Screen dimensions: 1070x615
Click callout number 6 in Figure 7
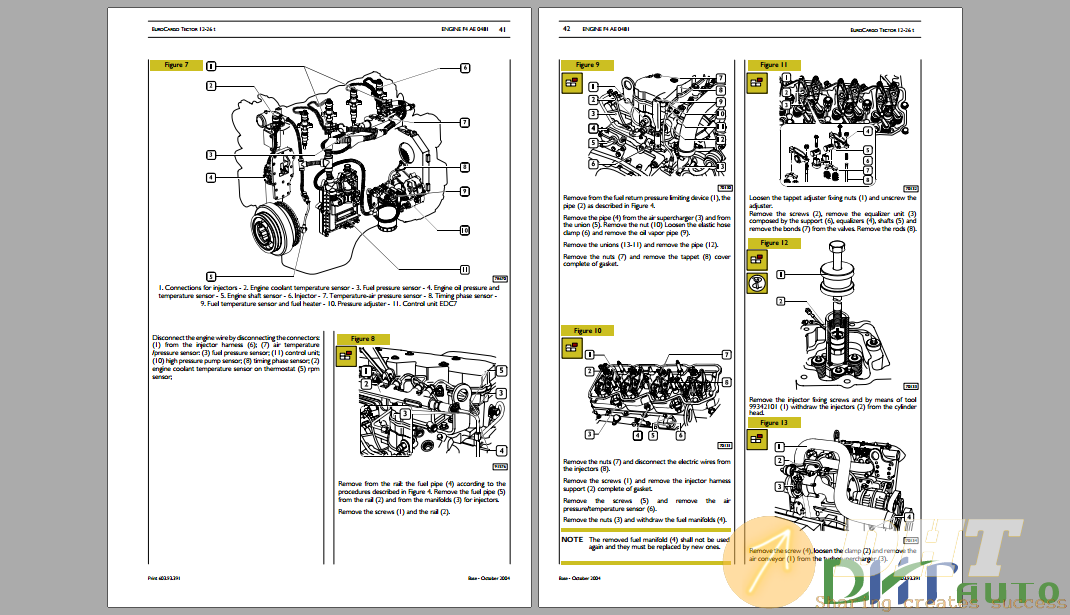pyautogui.click(x=465, y=68)
